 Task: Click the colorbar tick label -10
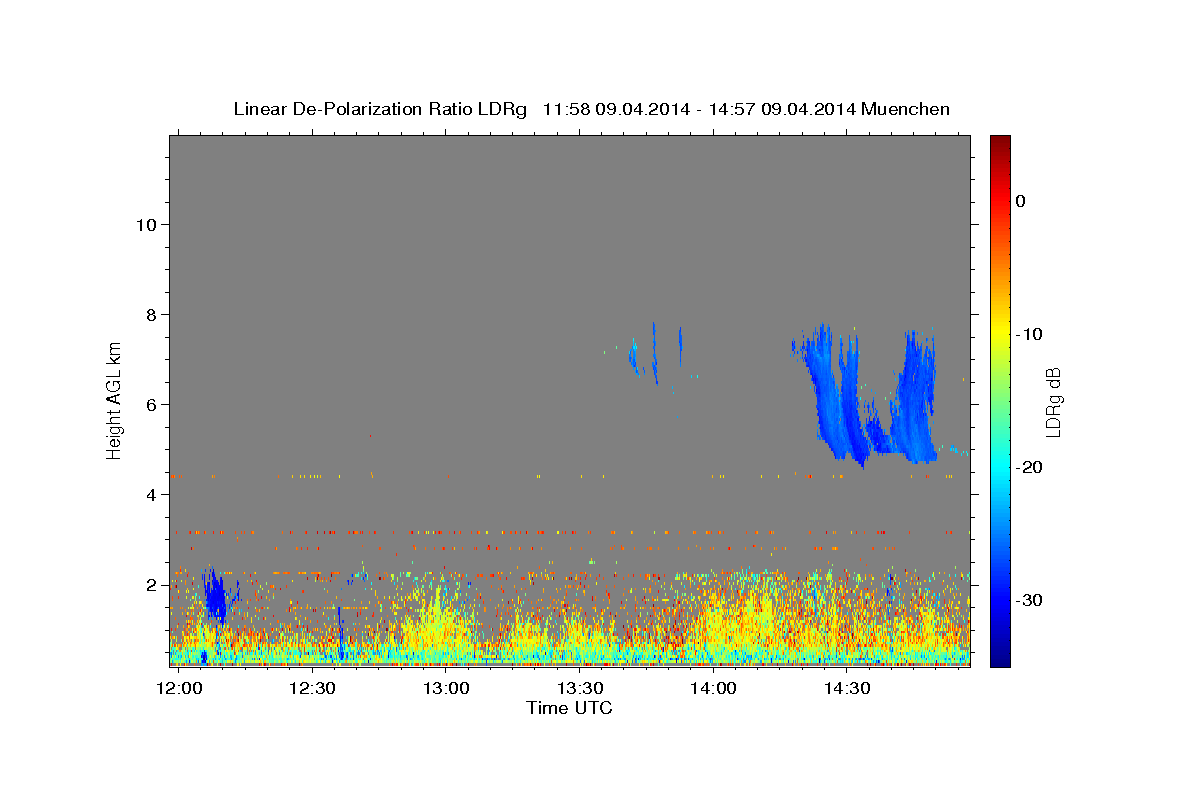pos(1029,334)
